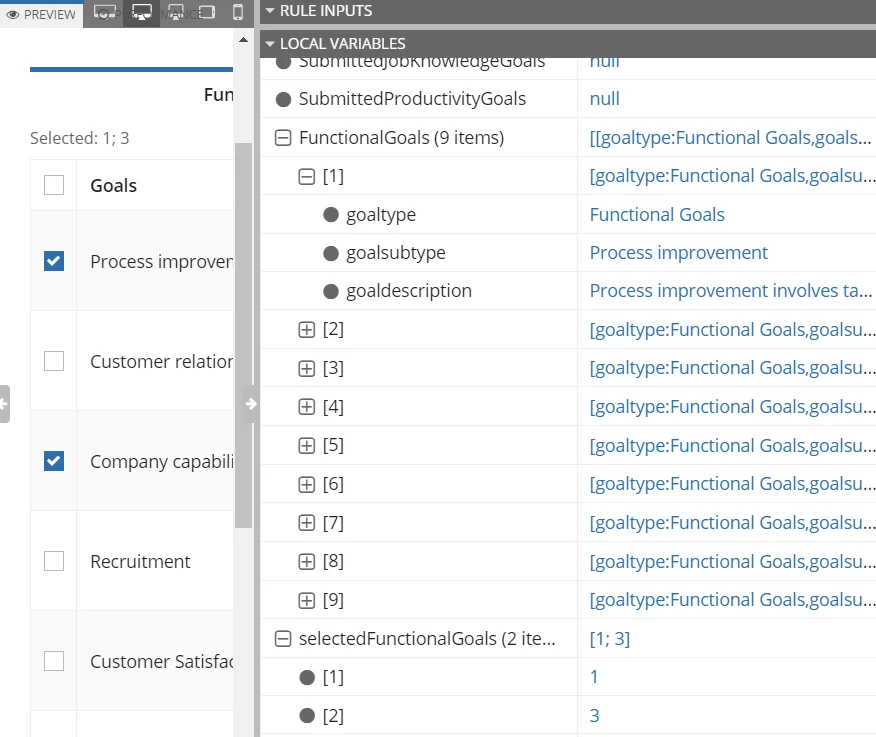Select the tablet preview size icon
876x737 pixels.
pos(207,12)
